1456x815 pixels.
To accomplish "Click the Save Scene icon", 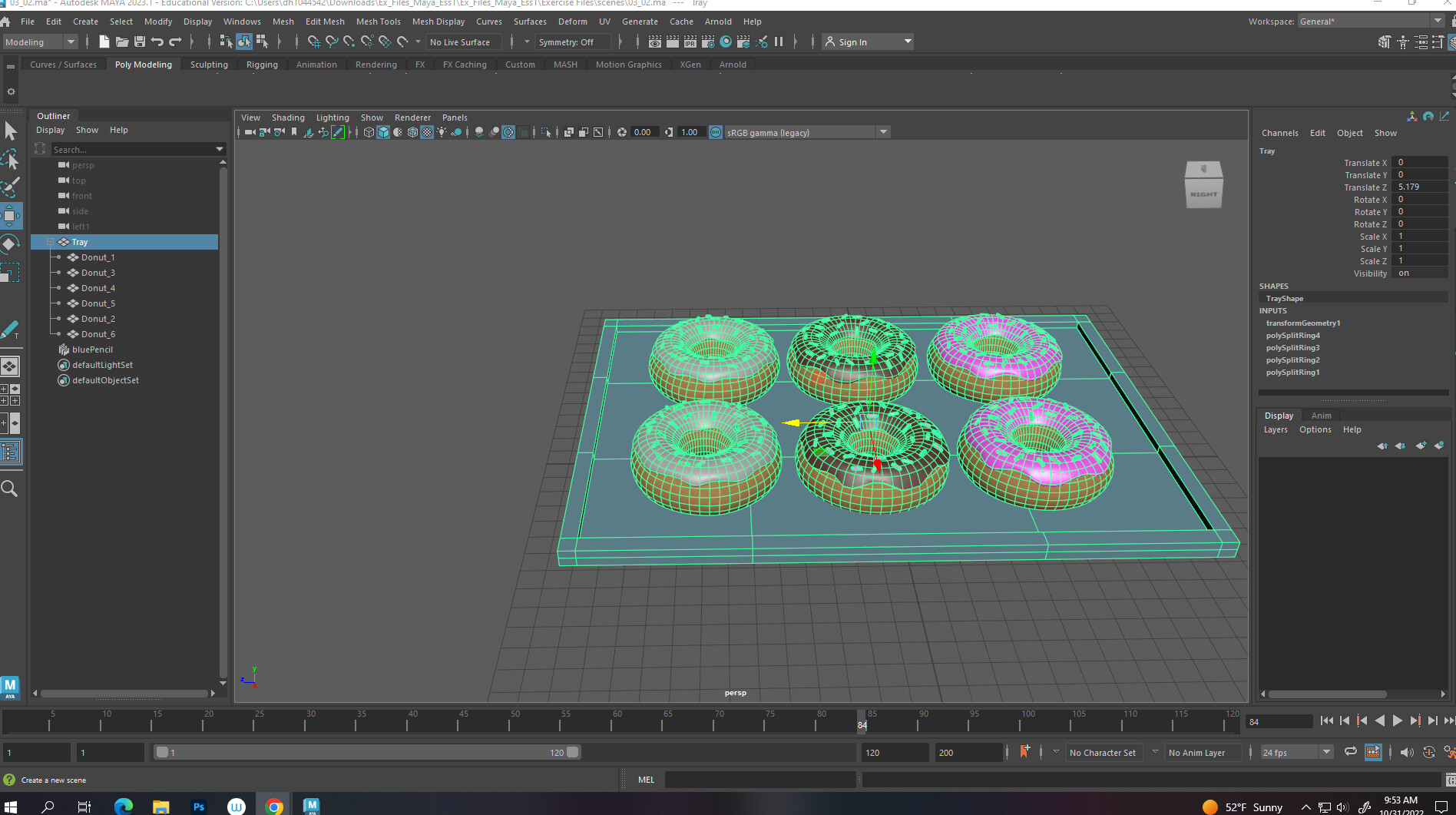I will (140, 42).
